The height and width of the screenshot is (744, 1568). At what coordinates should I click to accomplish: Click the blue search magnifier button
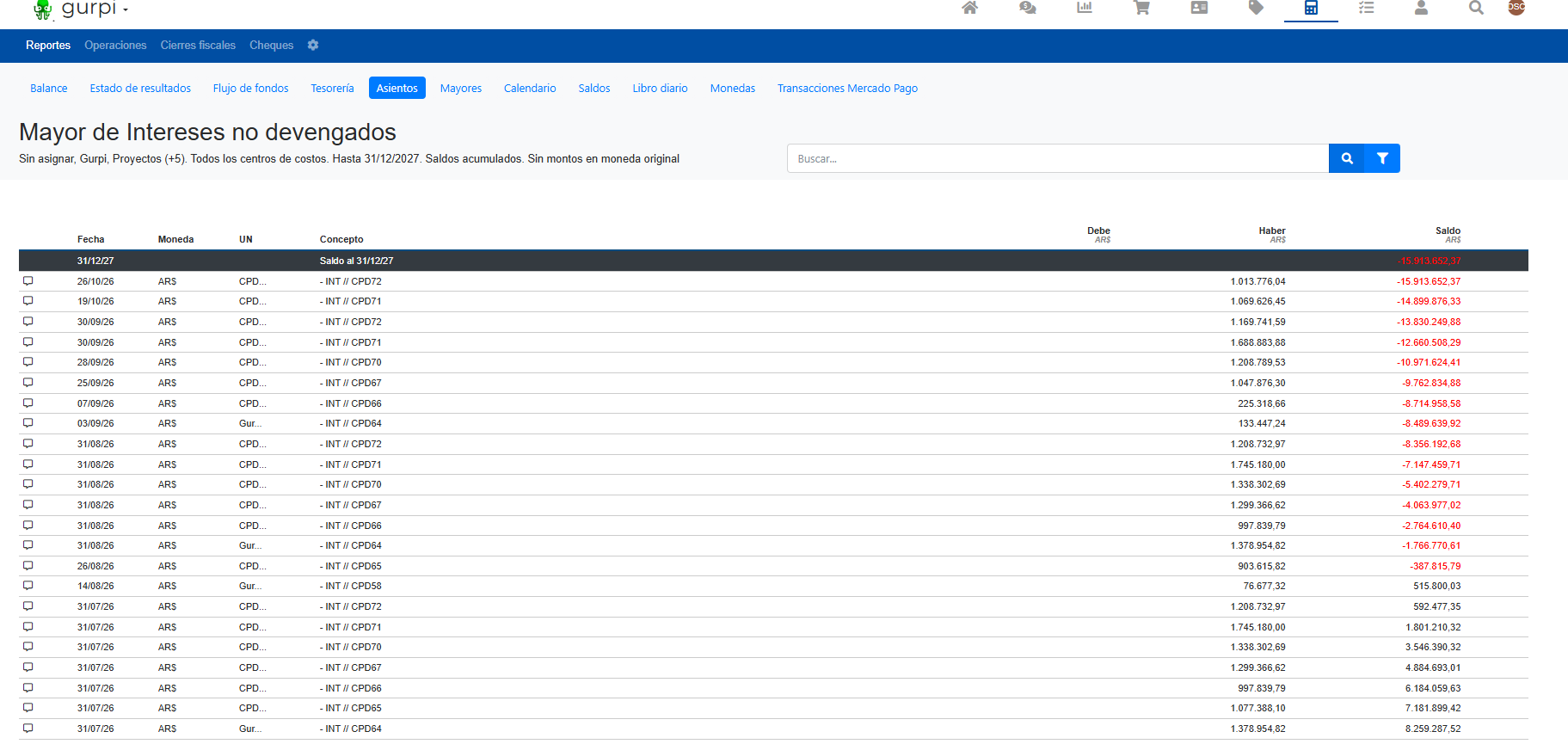(1347, 158)
